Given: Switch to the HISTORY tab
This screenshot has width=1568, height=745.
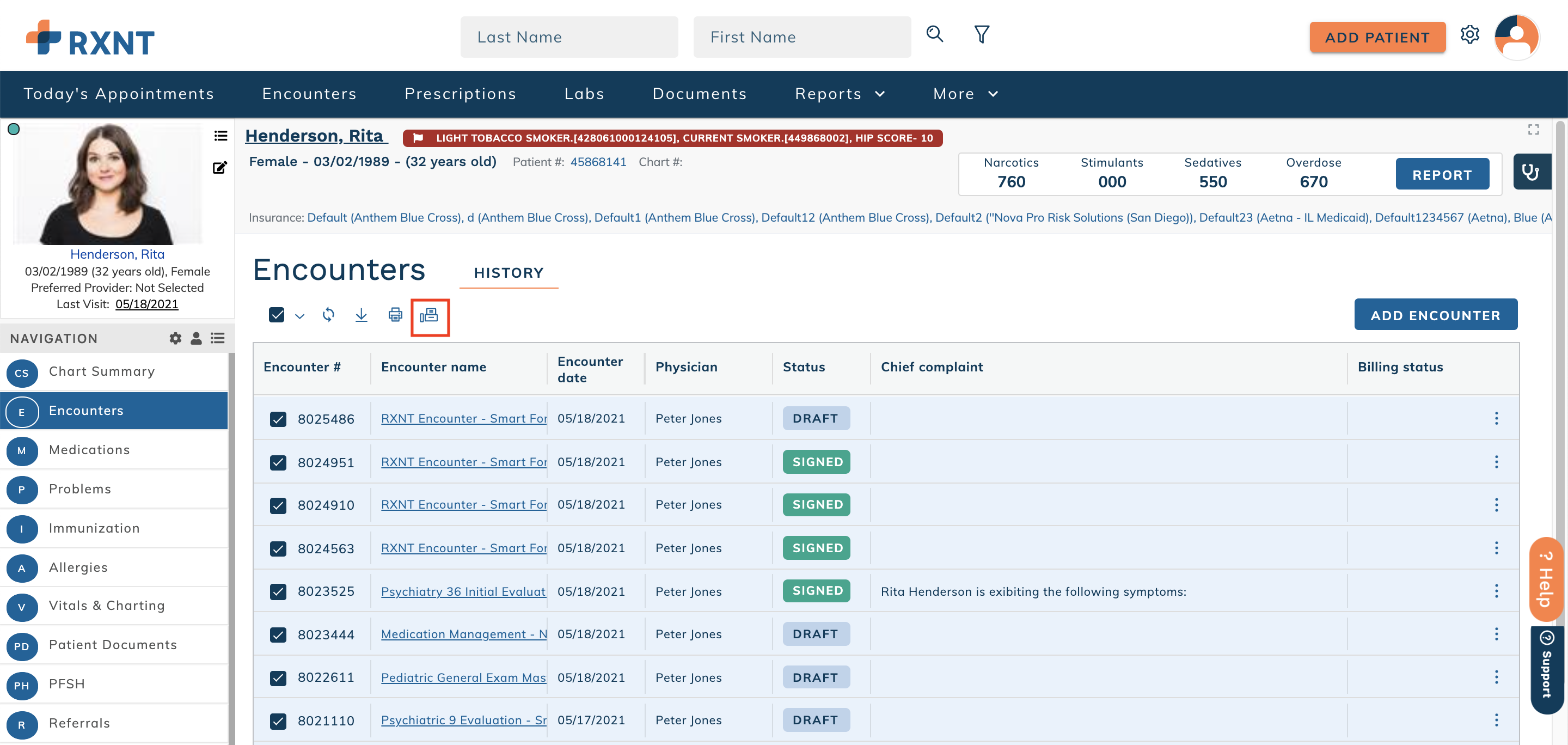Looking at the screenshot, I should [x=509, y=273].
